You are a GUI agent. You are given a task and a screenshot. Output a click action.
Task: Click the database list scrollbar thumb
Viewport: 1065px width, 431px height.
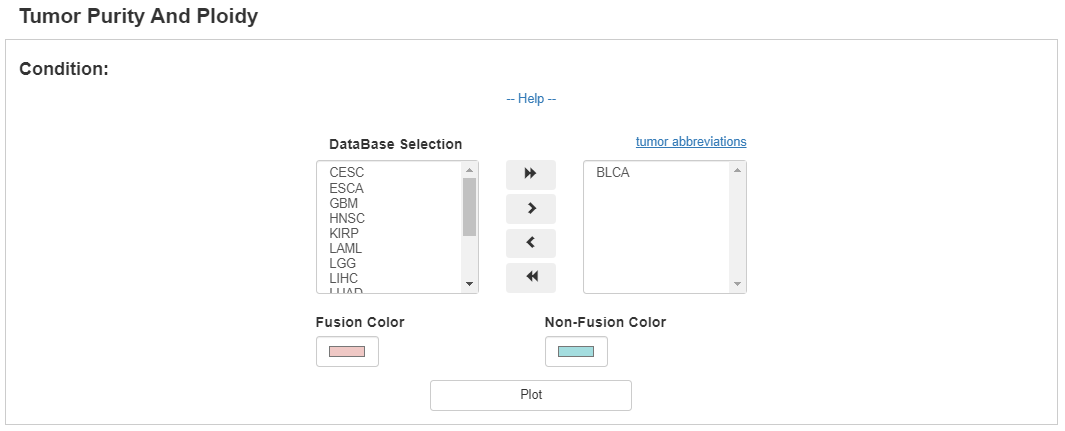[x=469, y=207]
